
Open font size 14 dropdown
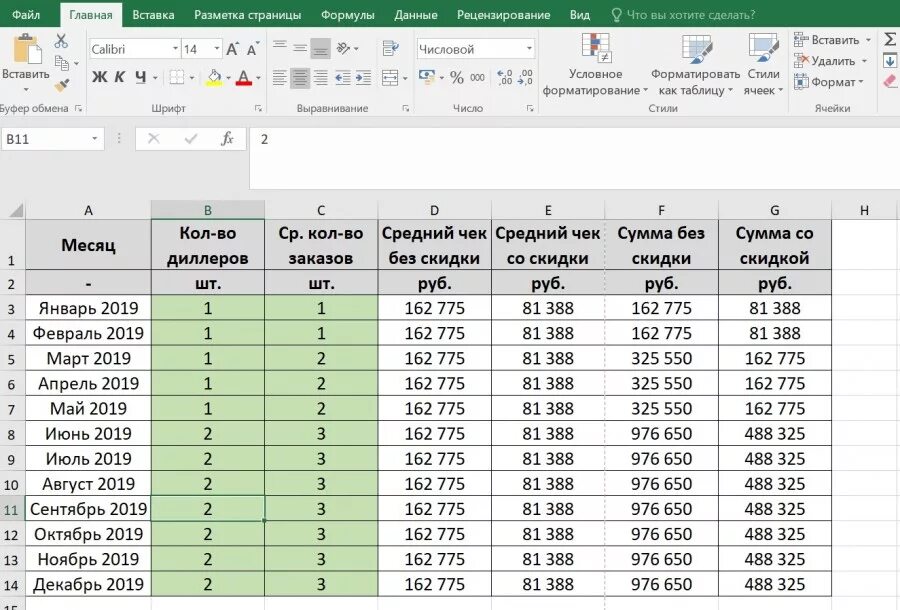[x=217, y=49]
